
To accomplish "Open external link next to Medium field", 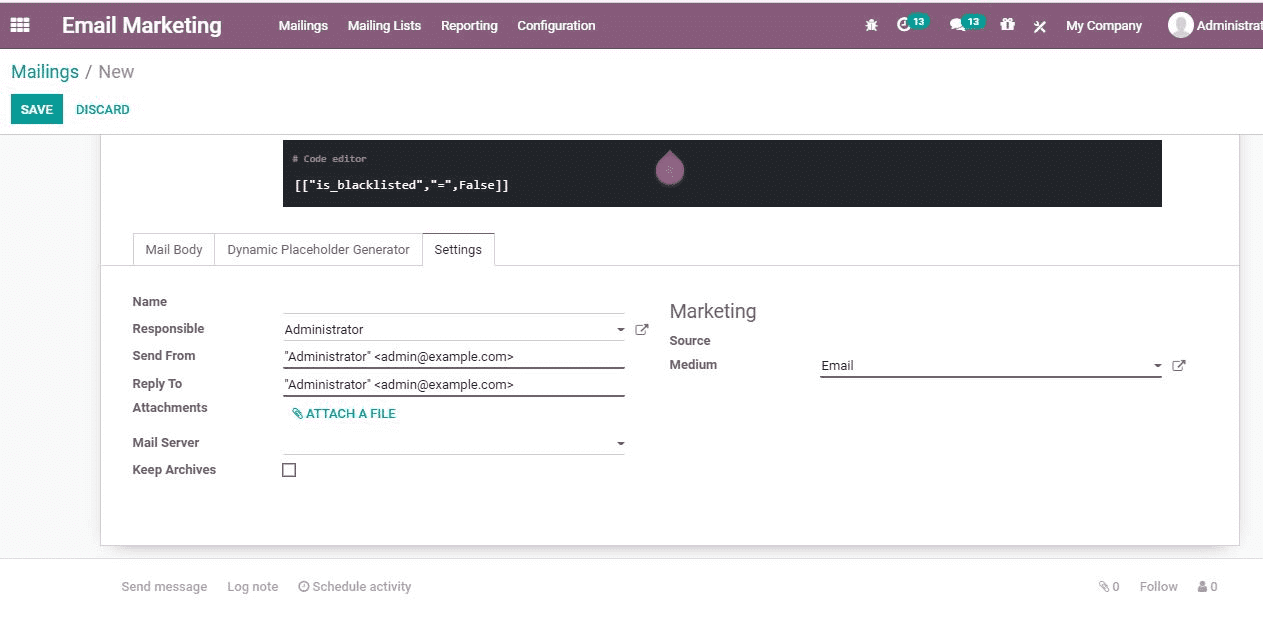I will tap(1178, 366).
